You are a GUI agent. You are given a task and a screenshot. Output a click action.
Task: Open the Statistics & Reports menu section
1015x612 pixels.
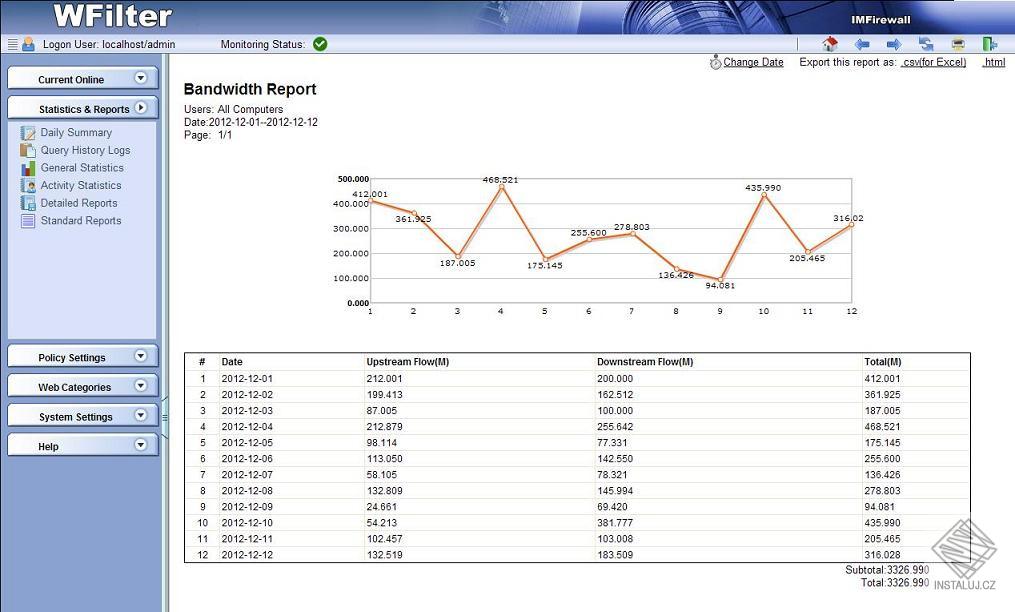pyautogui.click(x=83, y=108)
